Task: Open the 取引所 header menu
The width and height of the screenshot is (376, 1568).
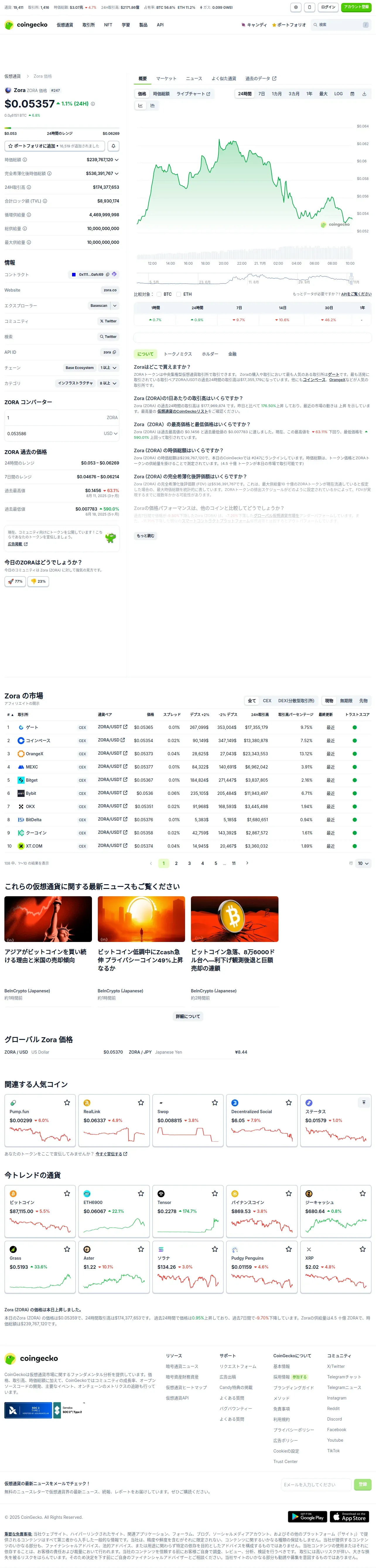Action: click(x=88, y=25)
